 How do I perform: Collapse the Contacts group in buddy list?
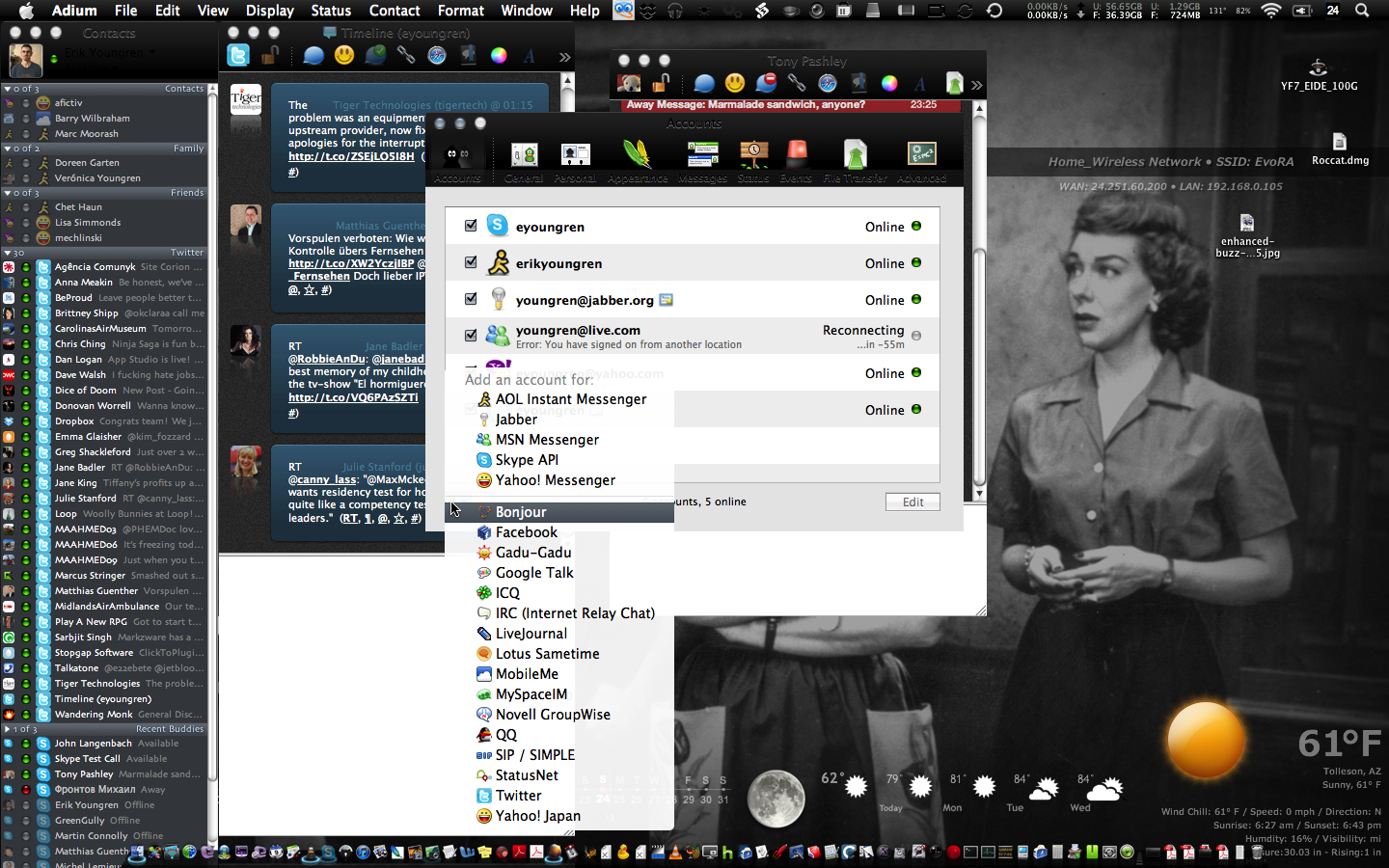click(7, 89)
